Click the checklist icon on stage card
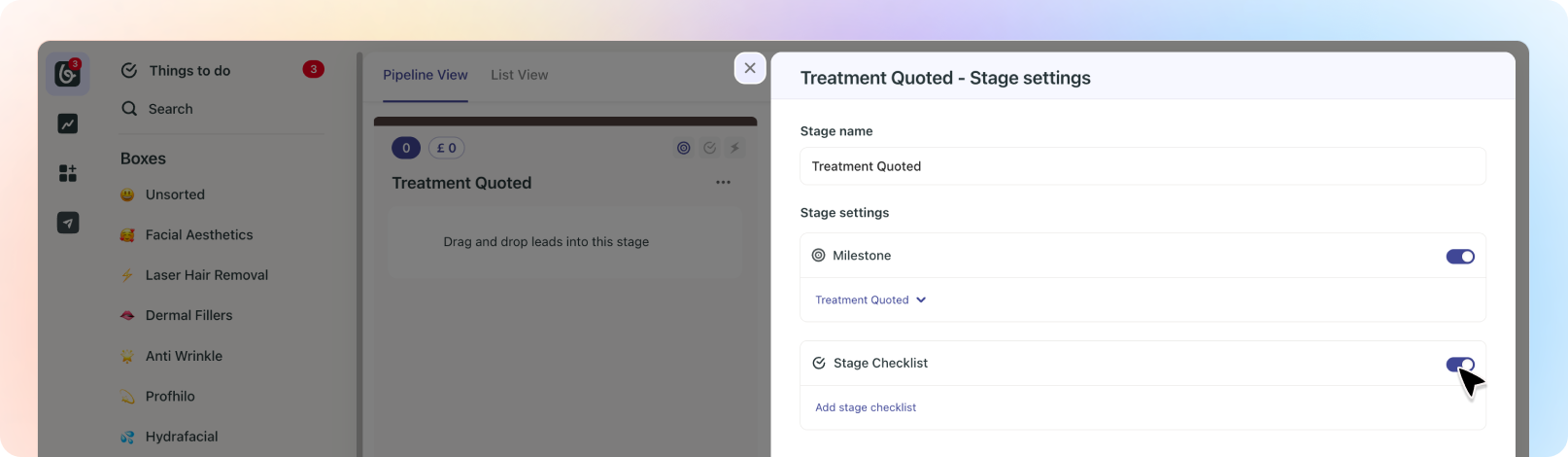This screenshot has height=457, width=1568. tap(710, 148)
